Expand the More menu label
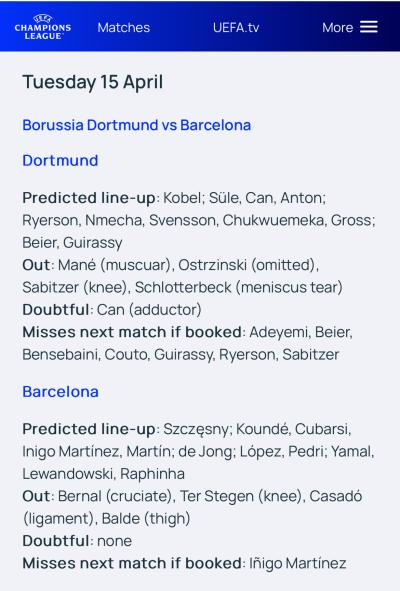This screenshot has width=400, height=591. click(337, 28)
